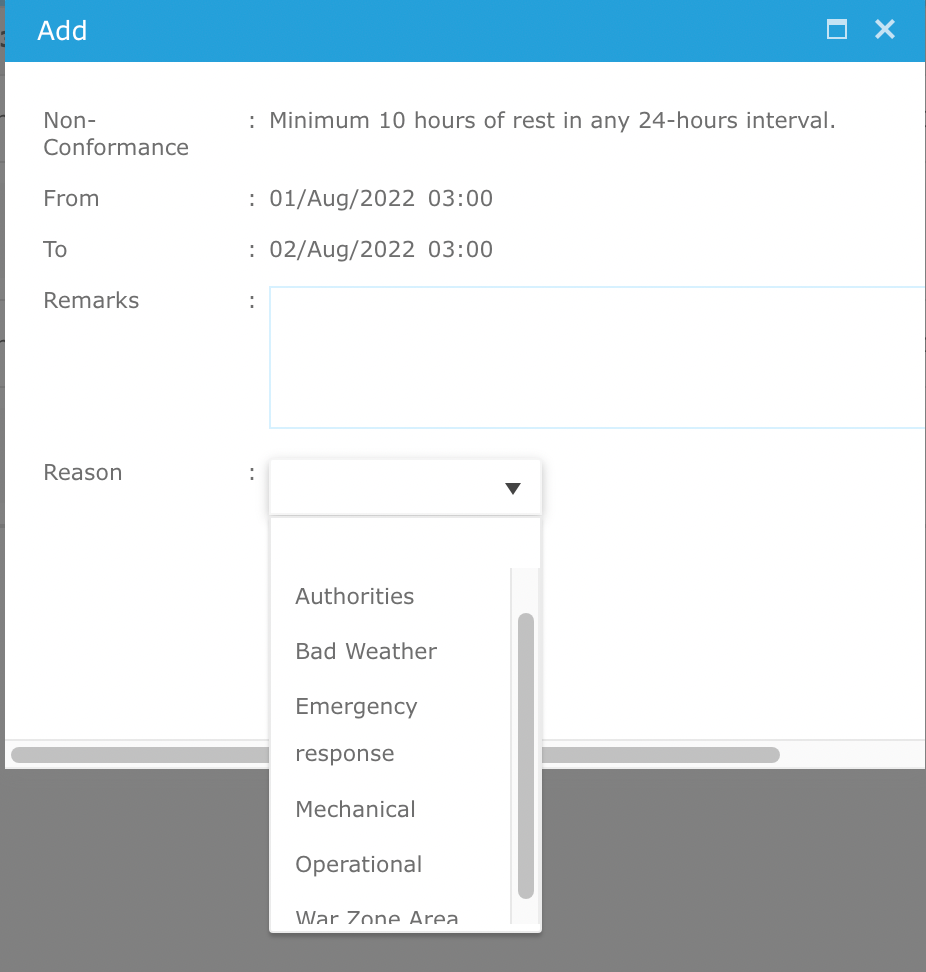
Task: Close the Add dialog
Action: click(x=885, y=29)
